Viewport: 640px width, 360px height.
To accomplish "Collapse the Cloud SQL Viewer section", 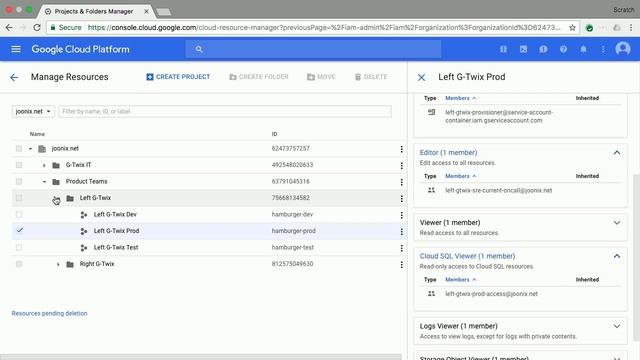I will pos(617,256).
